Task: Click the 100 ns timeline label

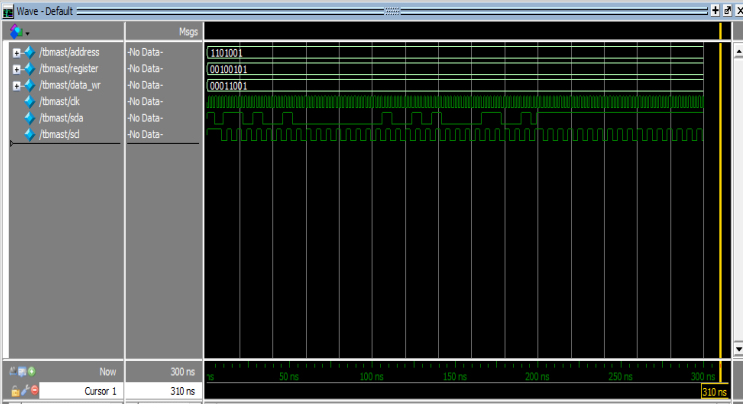Action: 372,377
